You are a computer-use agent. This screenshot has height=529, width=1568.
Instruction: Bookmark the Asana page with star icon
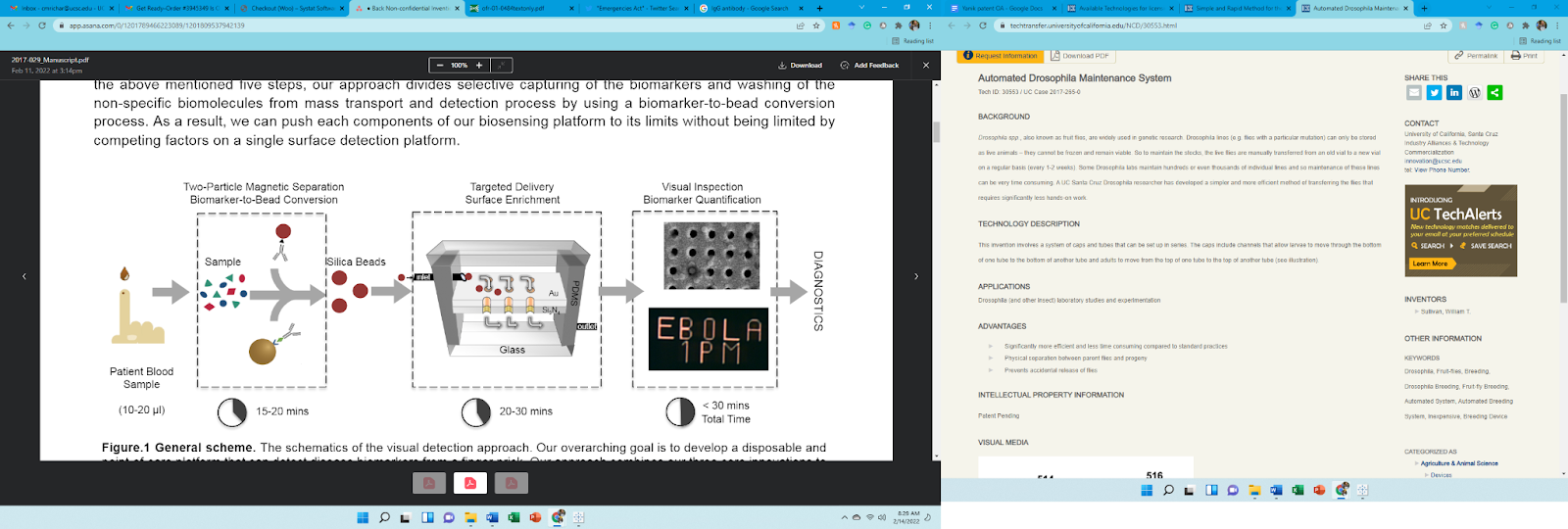click(x=816, y=25)
